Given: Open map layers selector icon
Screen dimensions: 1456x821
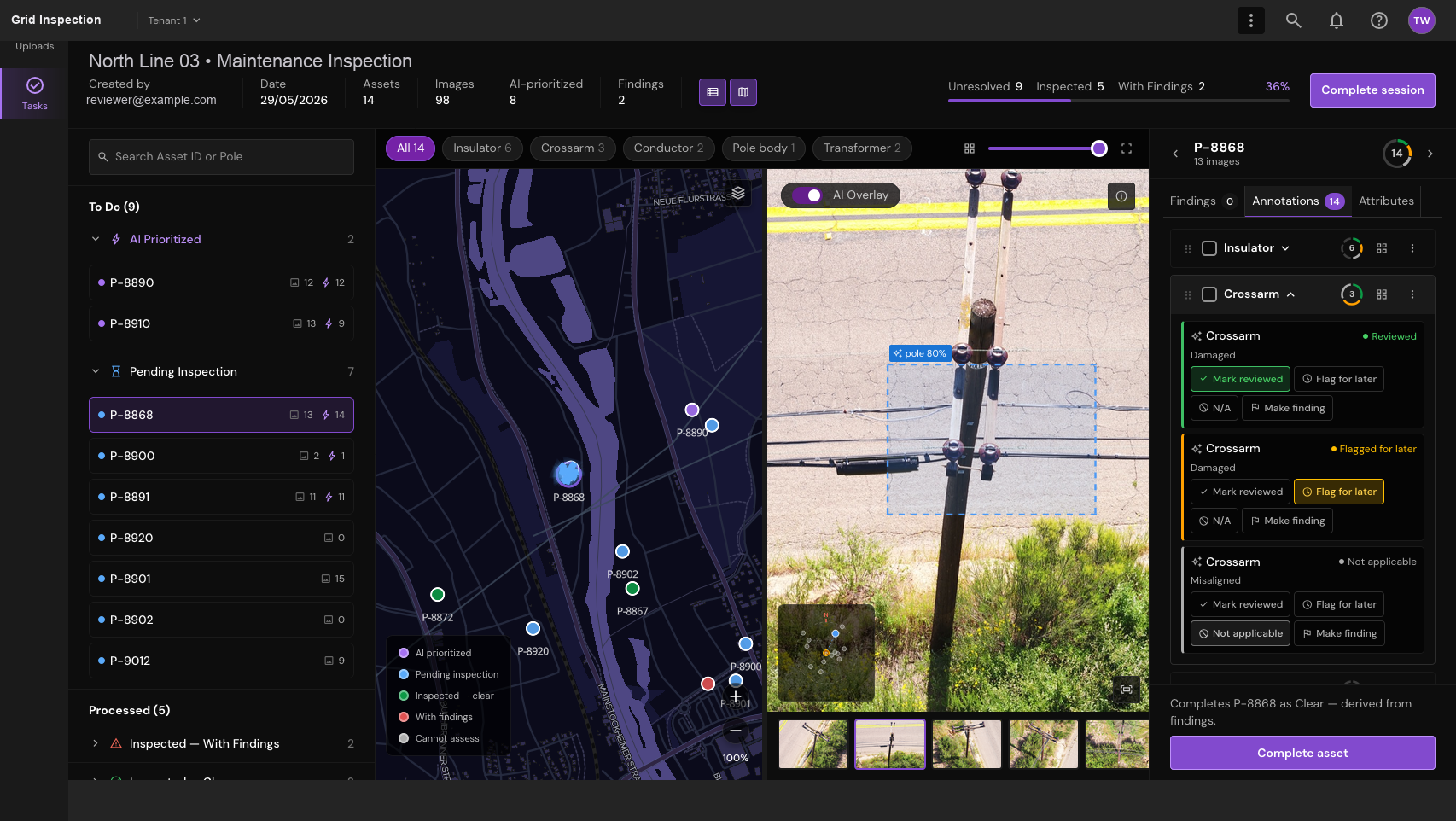Looking at the screenshot, I should point(738,193).
